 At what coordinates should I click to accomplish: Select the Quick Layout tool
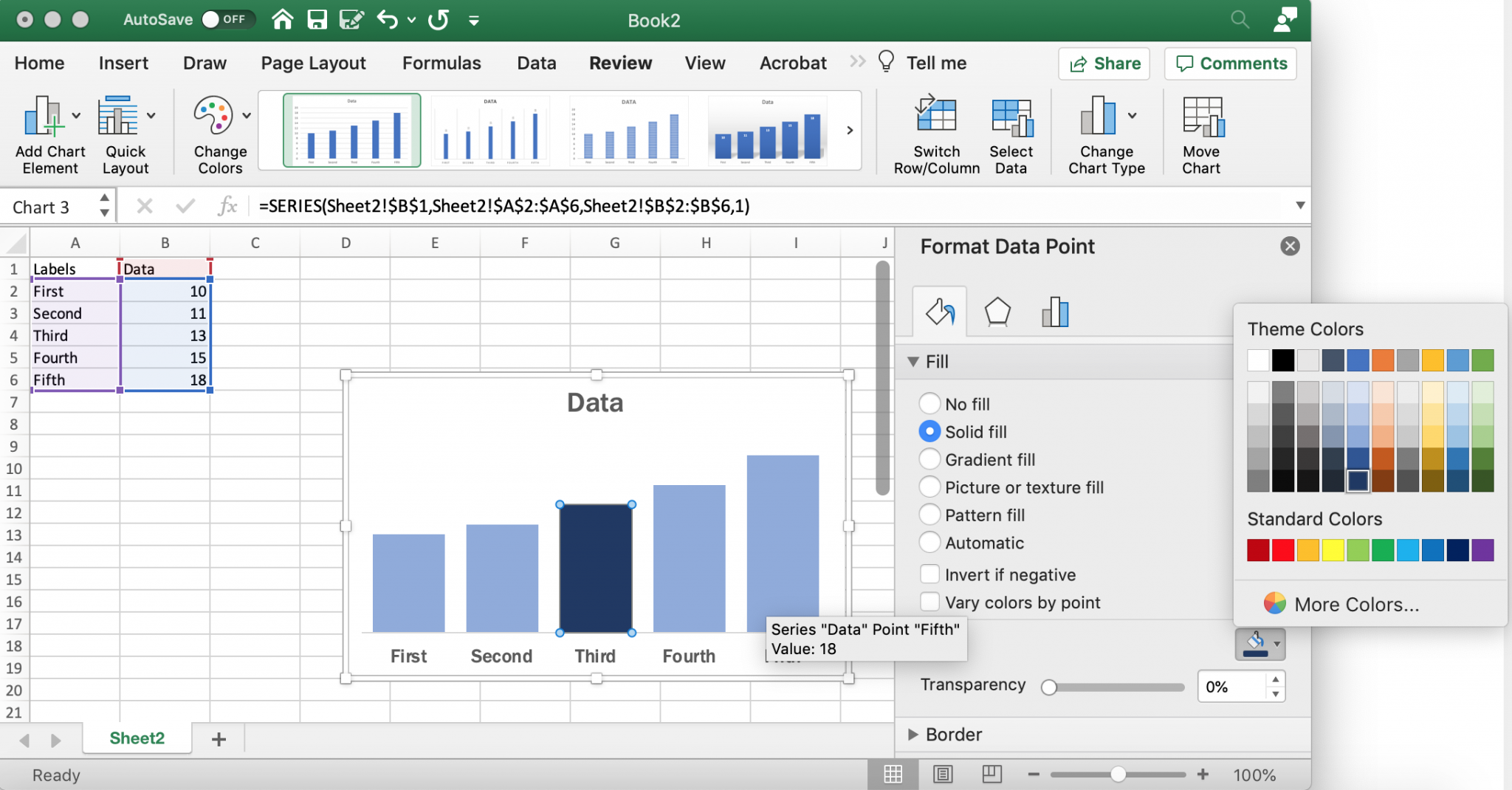coord(125,133)
